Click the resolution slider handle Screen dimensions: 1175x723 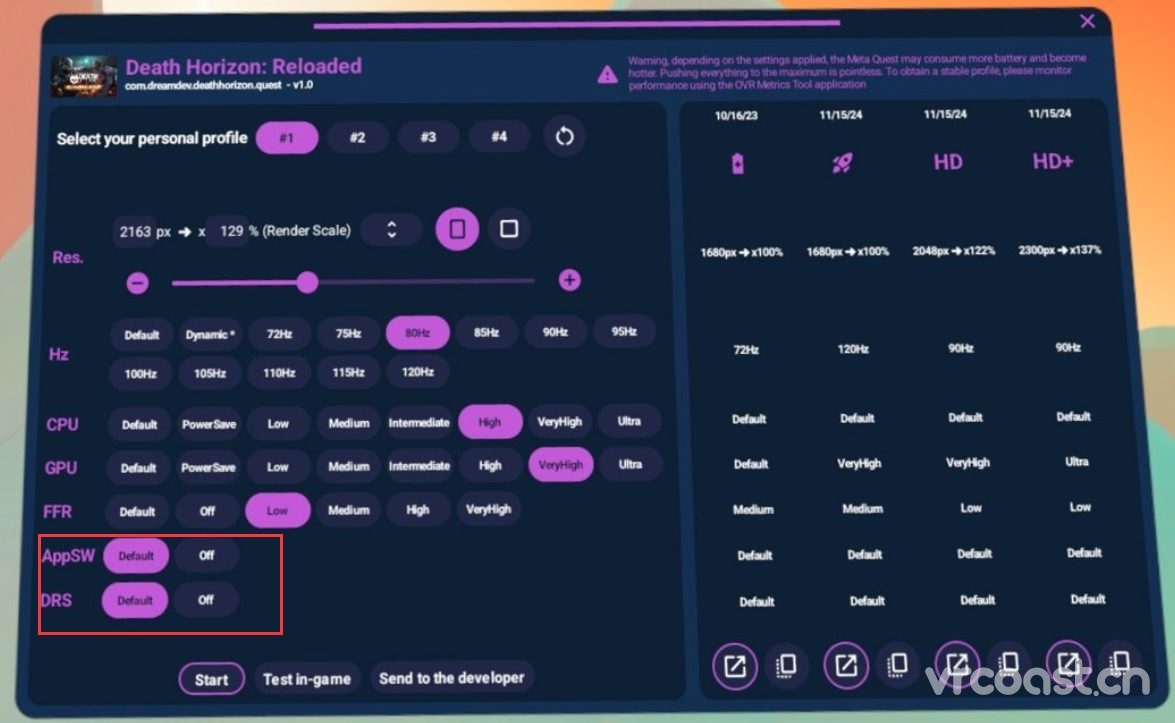coord(306,282)
